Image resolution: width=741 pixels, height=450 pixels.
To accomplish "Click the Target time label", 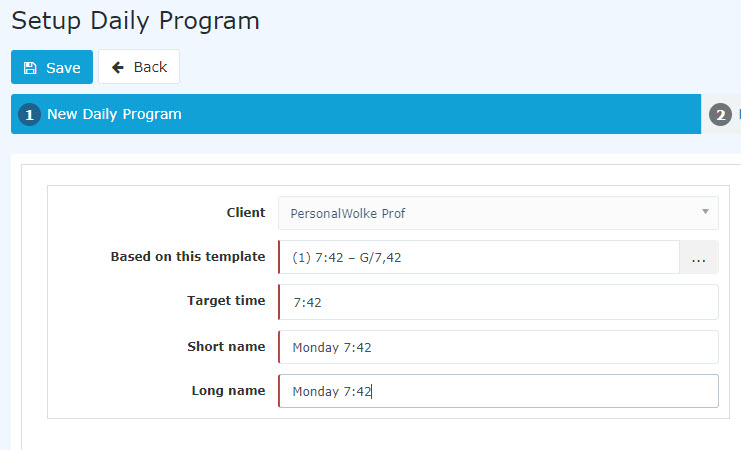I will [x=226, y=301].
